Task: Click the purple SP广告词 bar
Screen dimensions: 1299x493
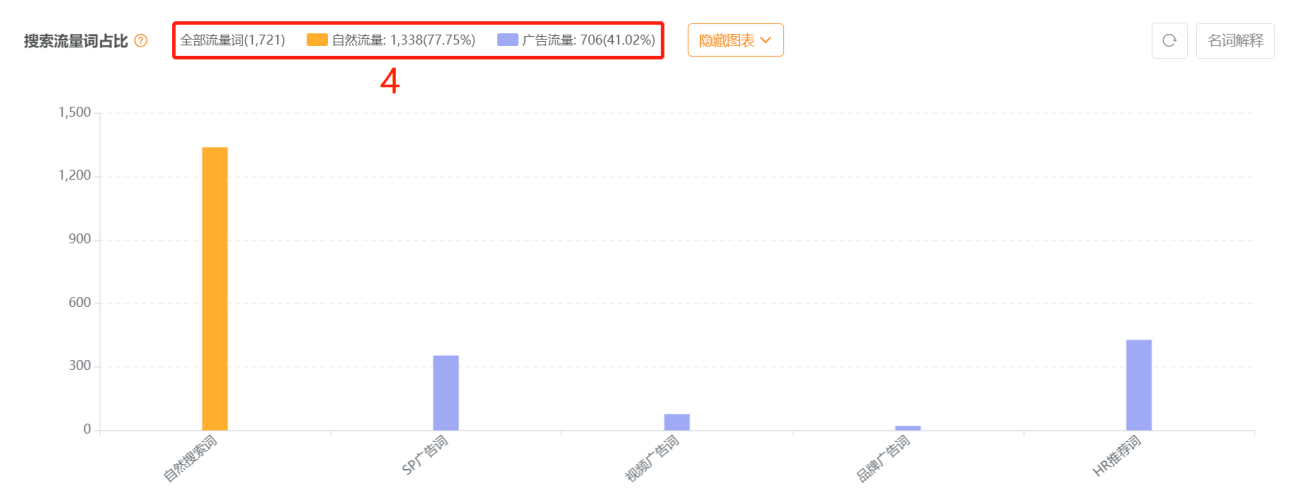Action: point(446,392)
